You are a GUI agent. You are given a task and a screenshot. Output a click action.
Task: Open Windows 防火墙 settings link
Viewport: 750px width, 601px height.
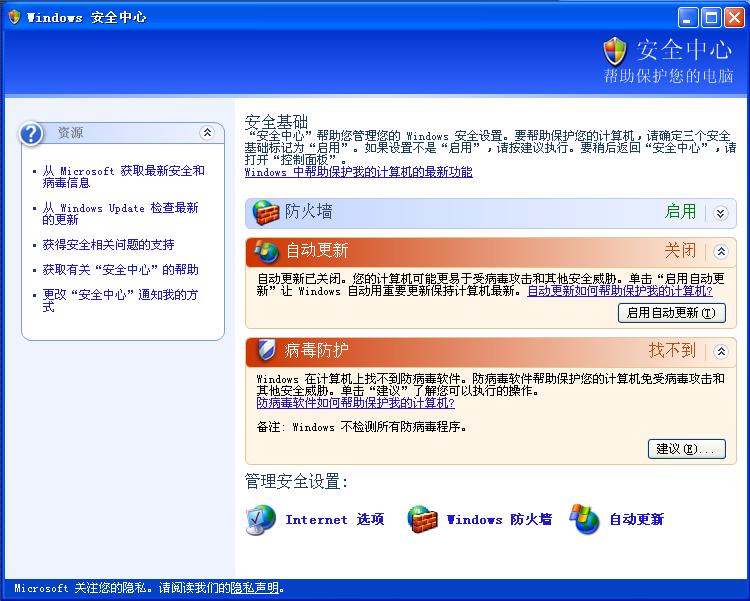click(x=499, y=519)
